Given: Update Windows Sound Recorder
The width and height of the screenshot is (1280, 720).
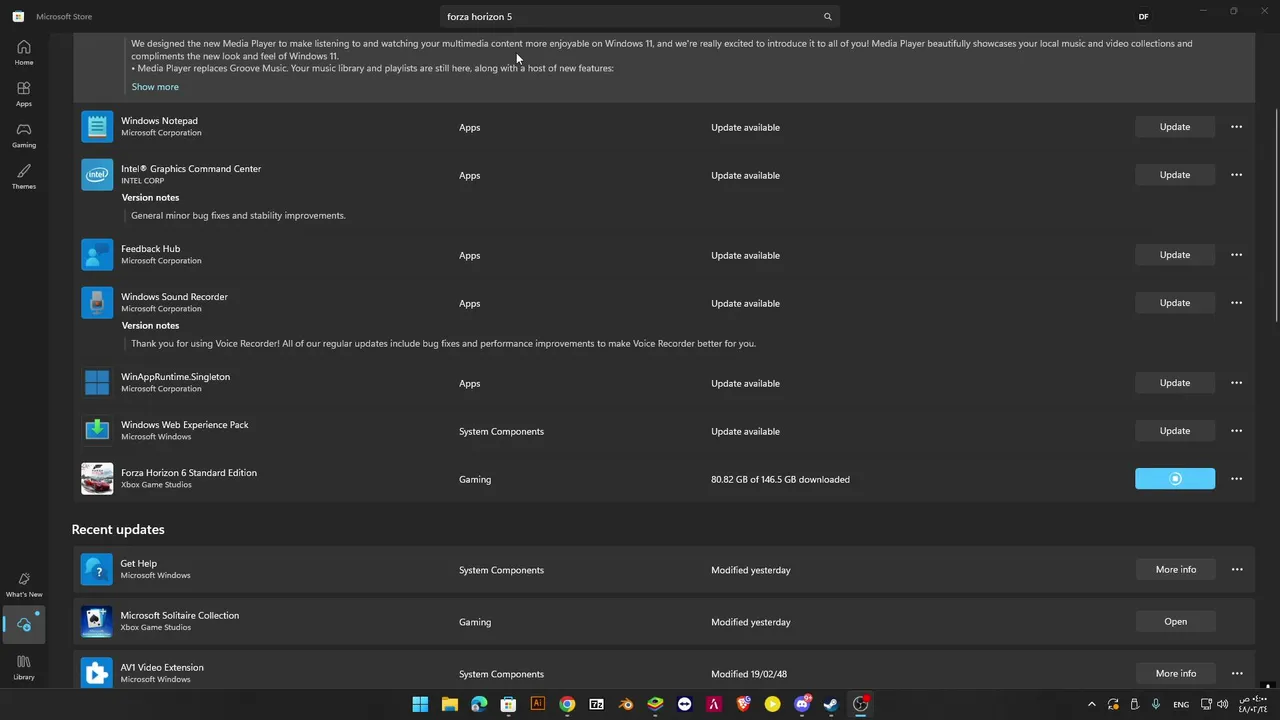Looking at the screenshot, I should point(1175,303).
